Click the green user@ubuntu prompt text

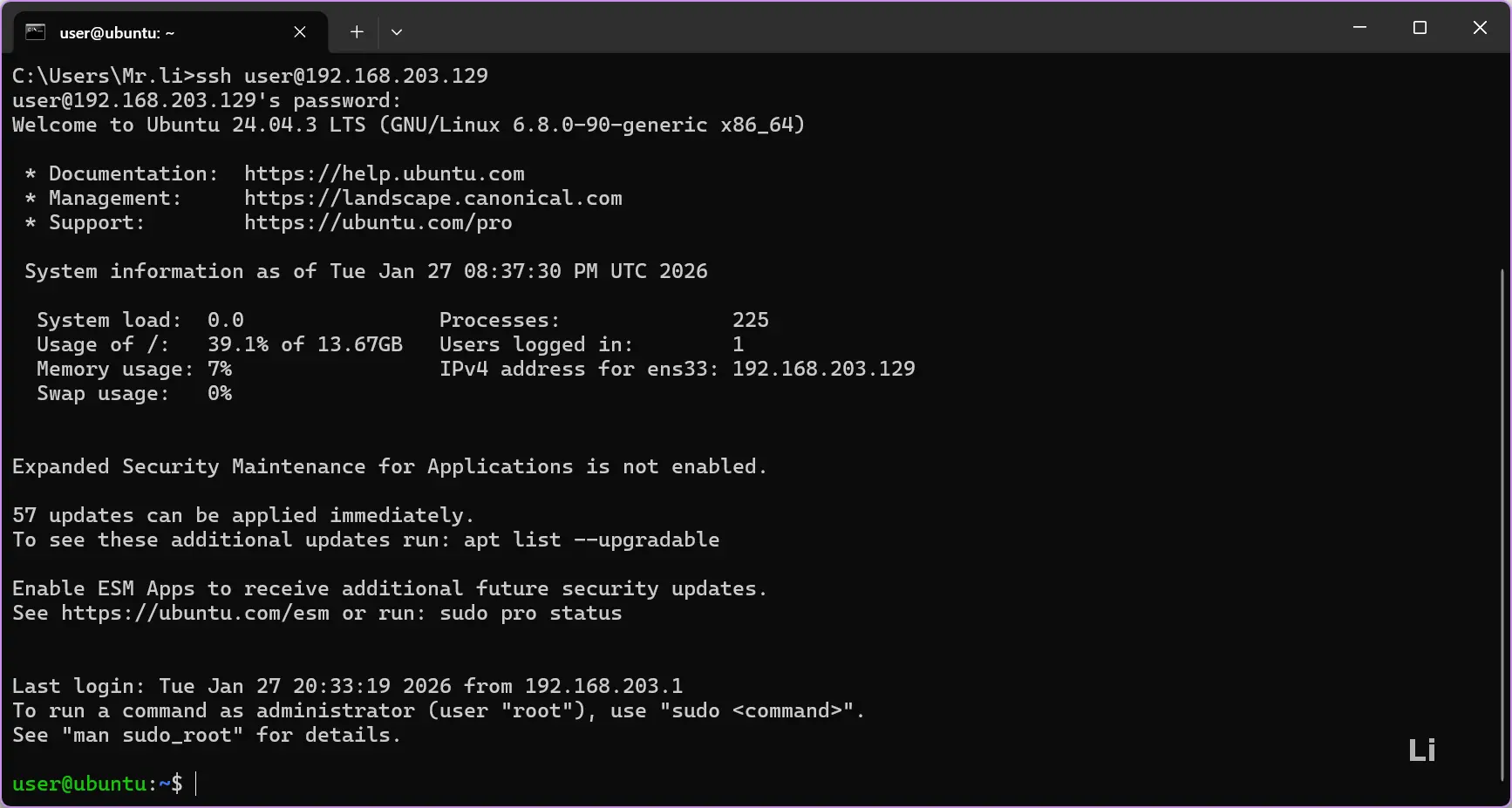[x=78, y=784]
